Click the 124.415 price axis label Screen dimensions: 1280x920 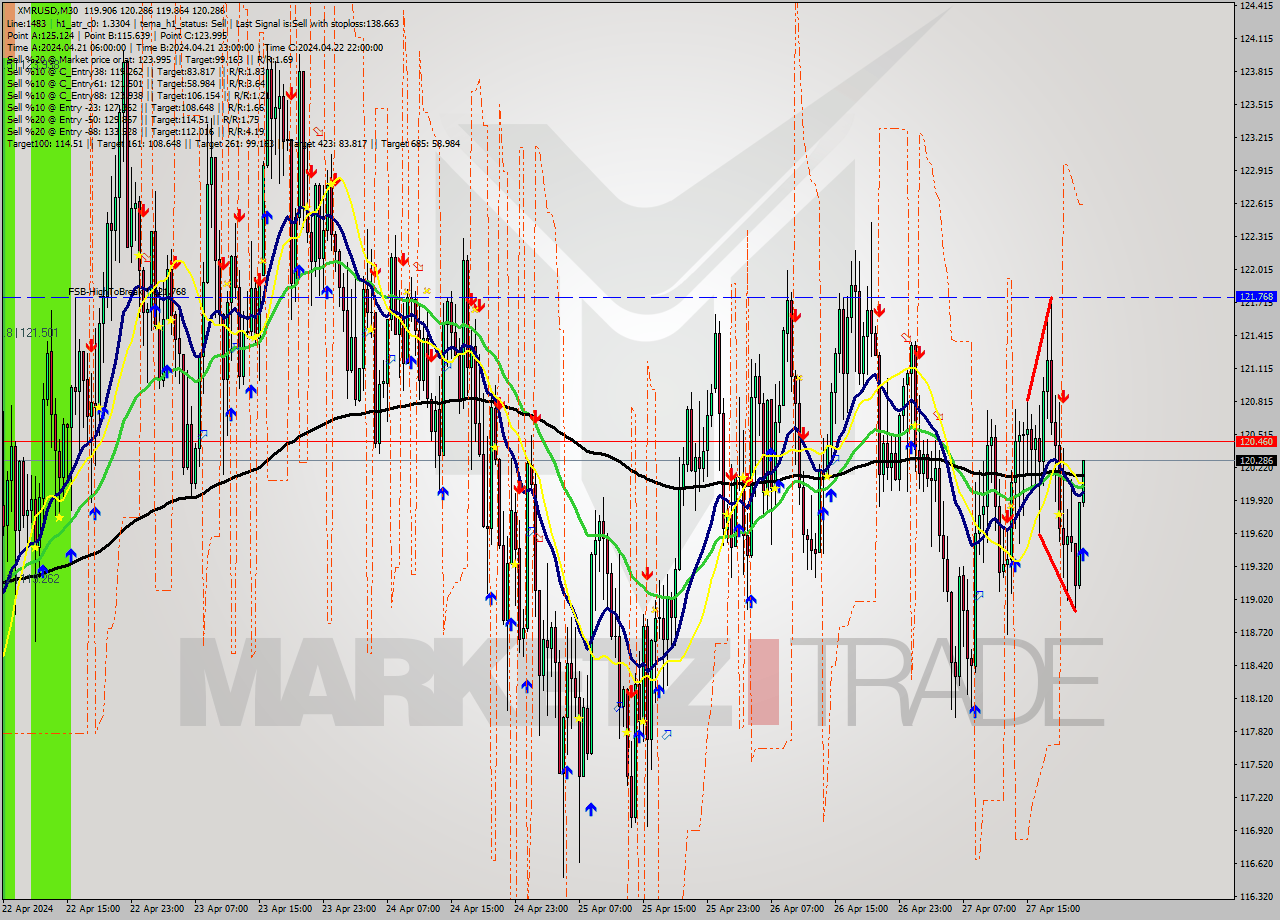click(1256, 6)
